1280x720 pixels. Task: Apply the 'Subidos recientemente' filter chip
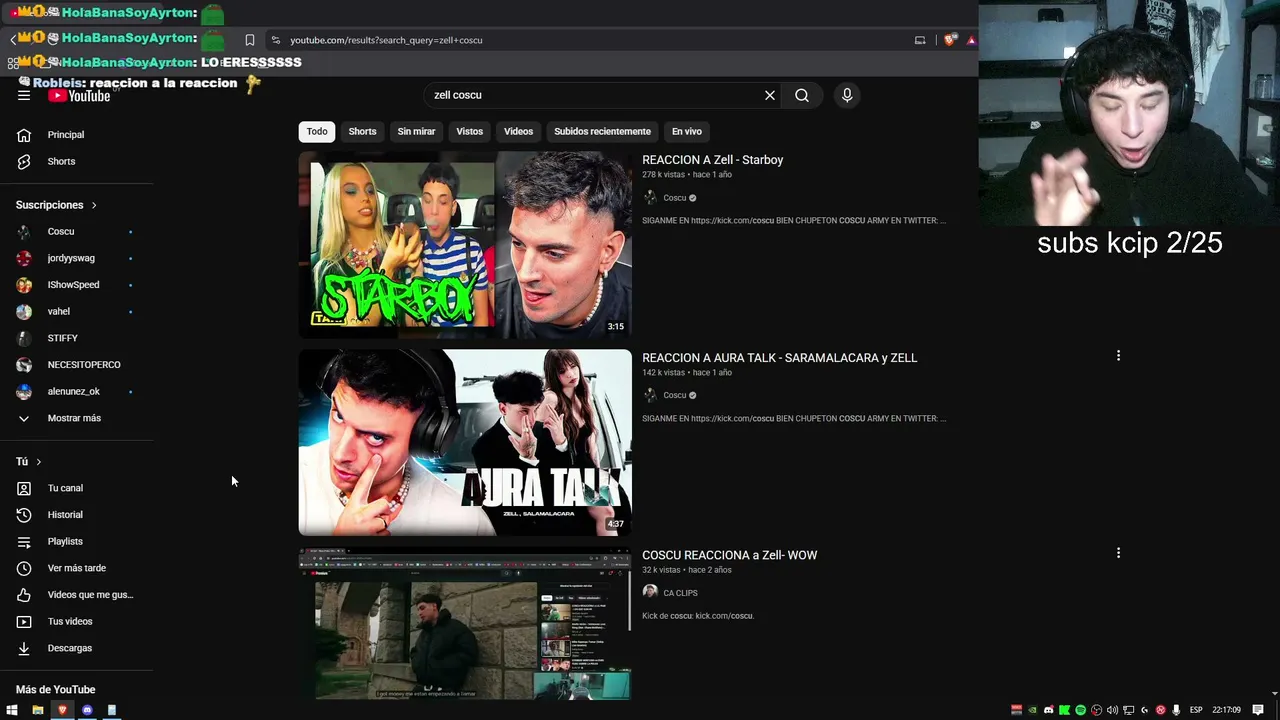pyautogui.click(x=602, y=131)
